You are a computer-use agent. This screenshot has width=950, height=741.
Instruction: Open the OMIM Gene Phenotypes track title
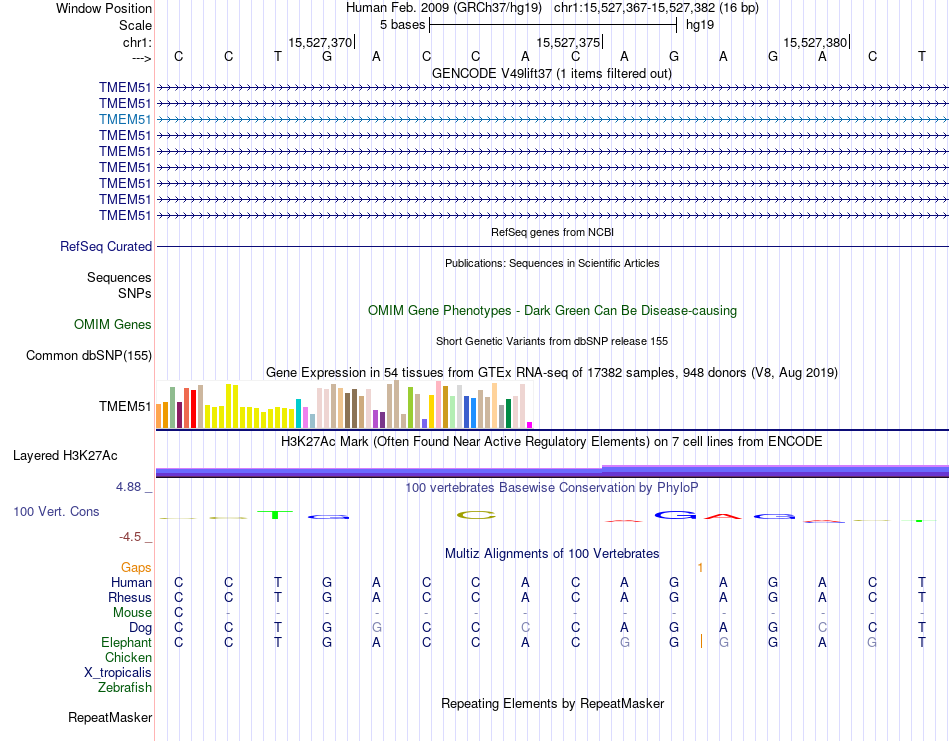coord(552,310)
